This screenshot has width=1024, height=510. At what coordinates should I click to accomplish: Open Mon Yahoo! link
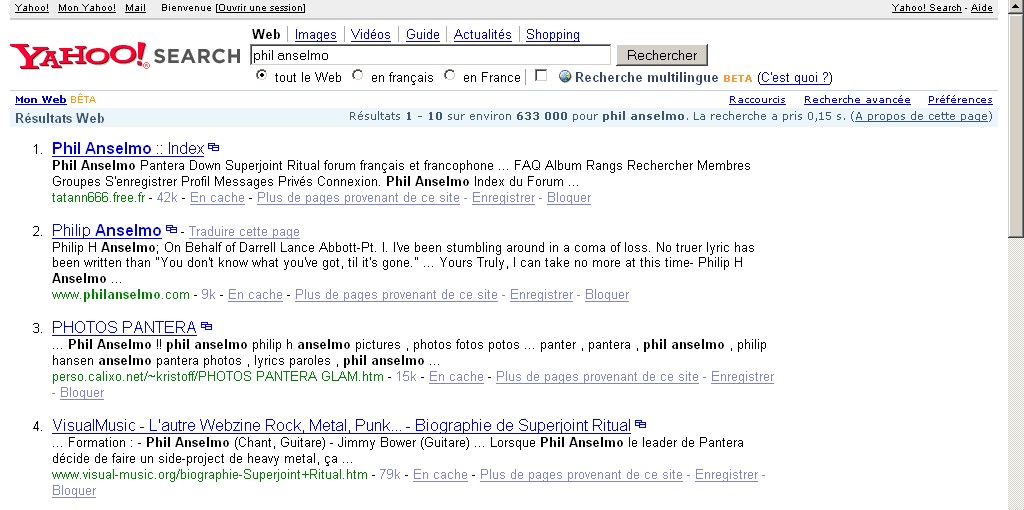87,8
